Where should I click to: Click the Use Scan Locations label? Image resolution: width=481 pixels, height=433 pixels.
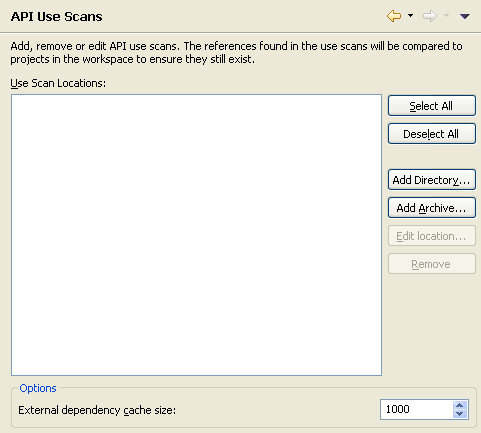click(x=58, y=83)
